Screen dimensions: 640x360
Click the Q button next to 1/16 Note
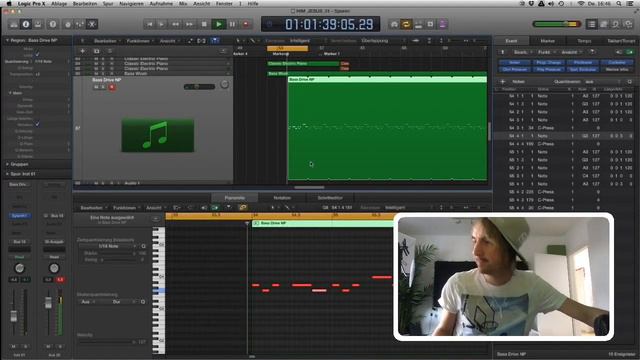143,246
